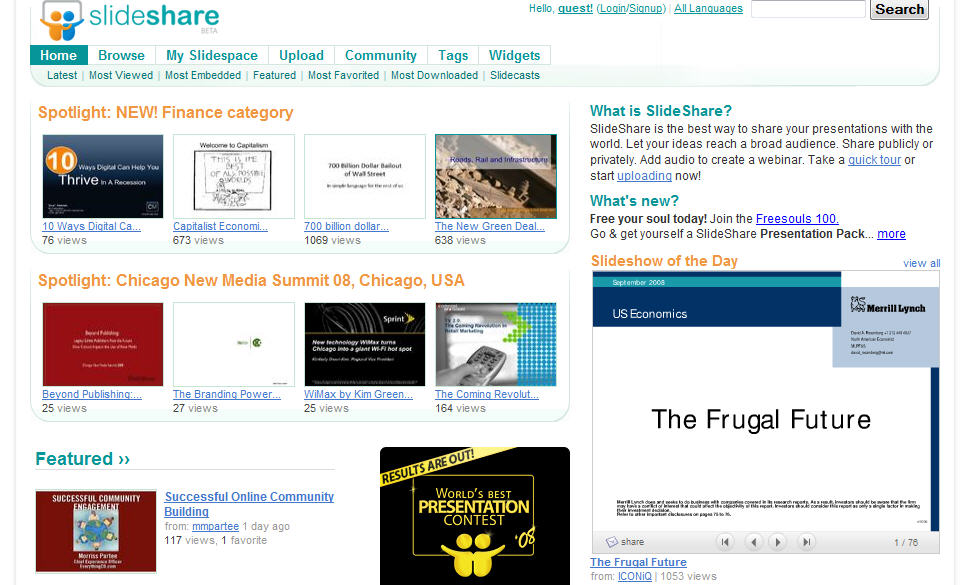Image resolution: width=977 pixels, height=585 pixels.
Task: Open the 10 Ways Digital Can Help thumbnail
Action: pyautogui.click(x=101, y=175)
